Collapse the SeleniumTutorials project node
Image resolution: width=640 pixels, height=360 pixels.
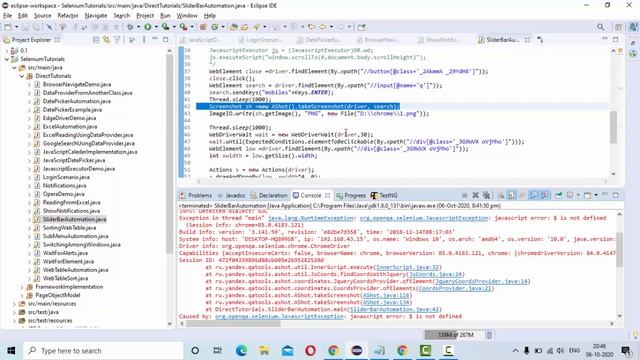pyautogui.click(x=7, y=59)
